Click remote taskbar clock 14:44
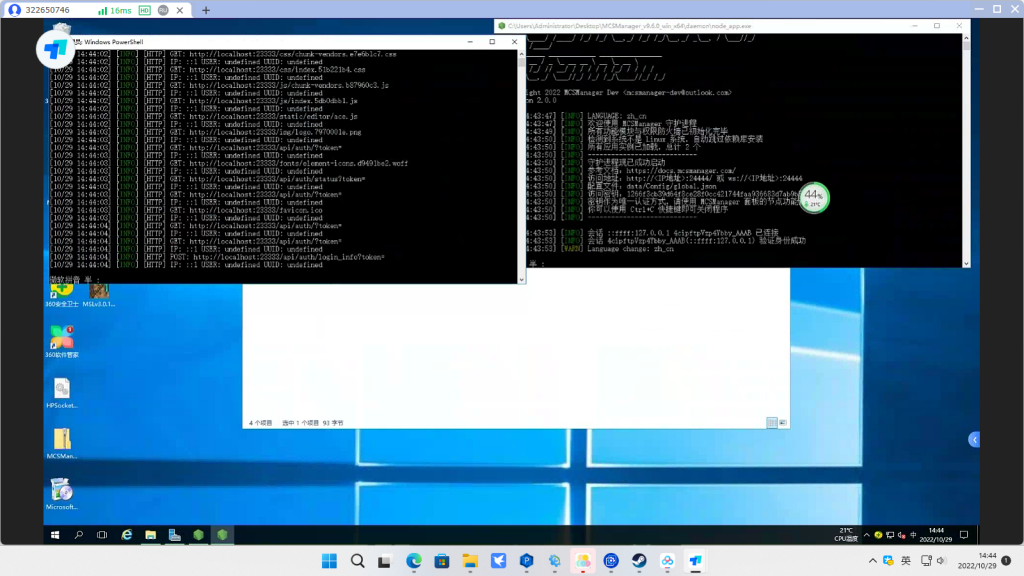1024x576 pixels. (936, 535)
